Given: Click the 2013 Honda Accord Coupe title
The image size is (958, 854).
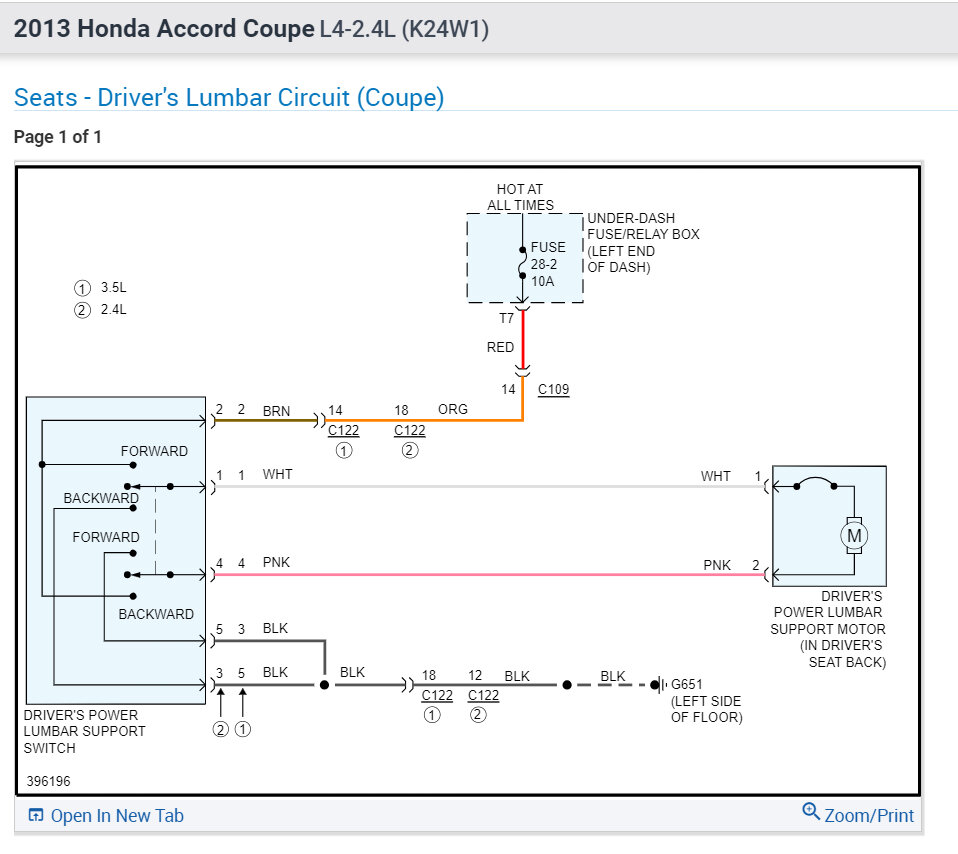Looking at the screenshot, I should click(x=164, y=29).
